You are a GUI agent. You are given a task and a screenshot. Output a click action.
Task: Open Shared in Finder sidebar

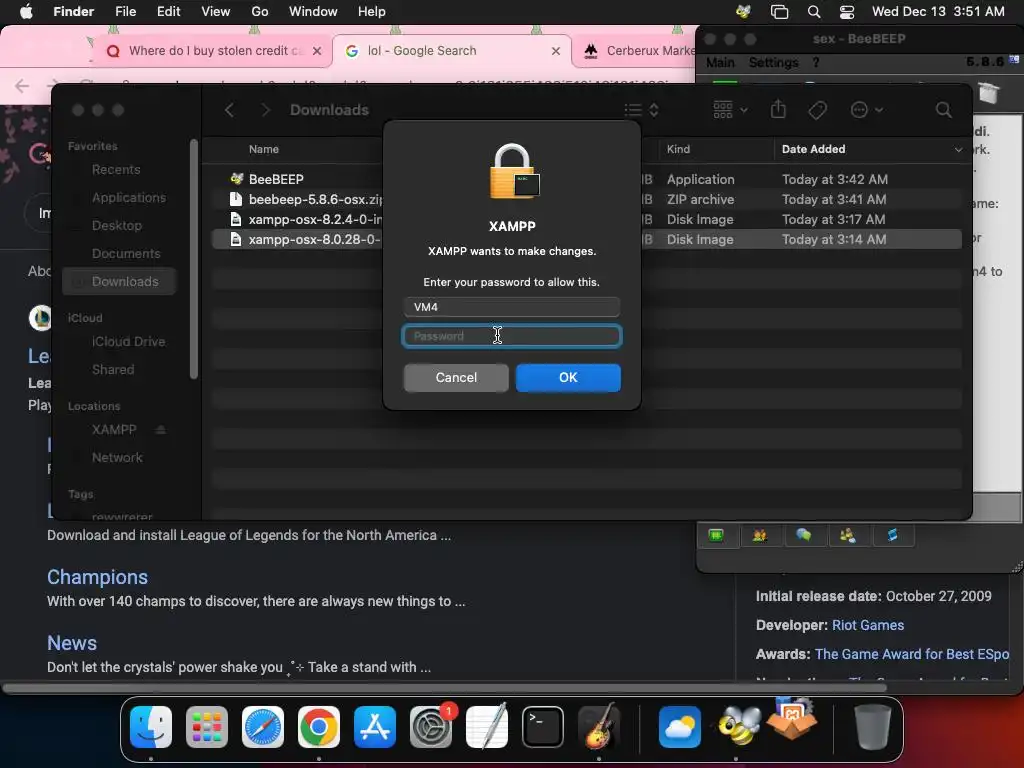tap(112, 370)
